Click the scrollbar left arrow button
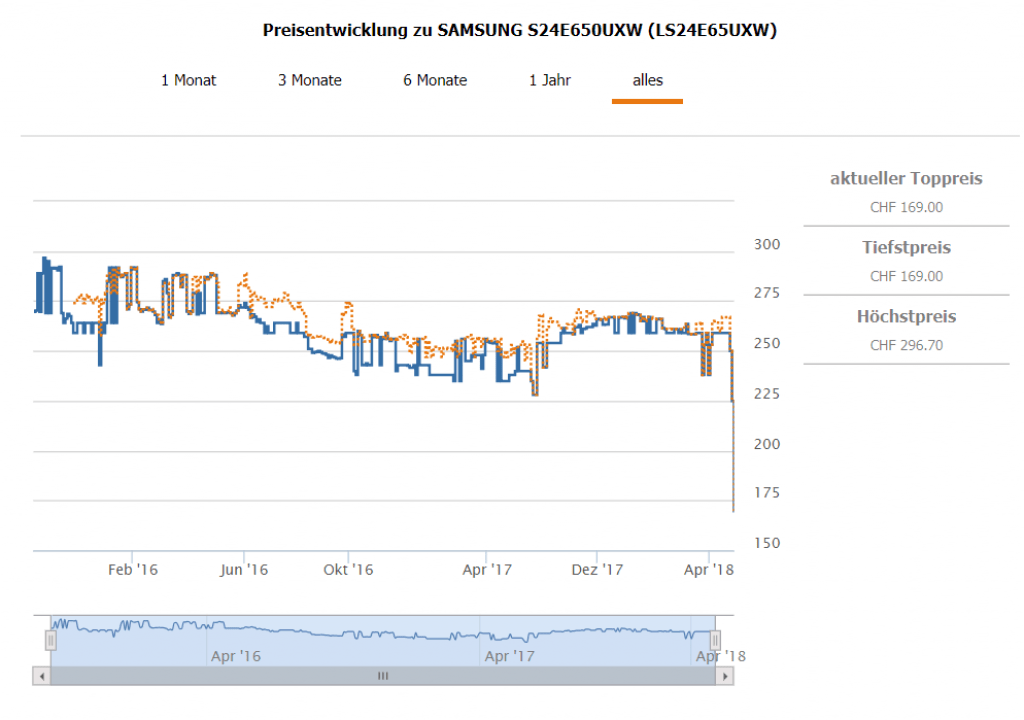The height and width of the screenshot is (720, 1024). [41, 676]
